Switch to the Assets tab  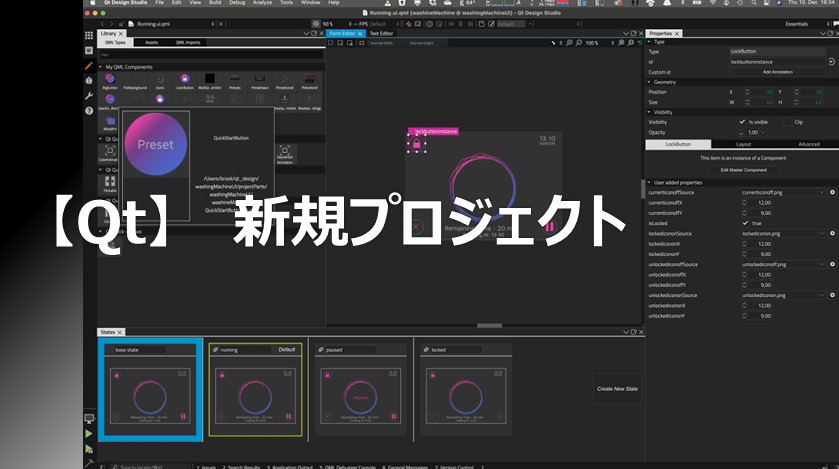pyautogui.click(x=151, y=42)
